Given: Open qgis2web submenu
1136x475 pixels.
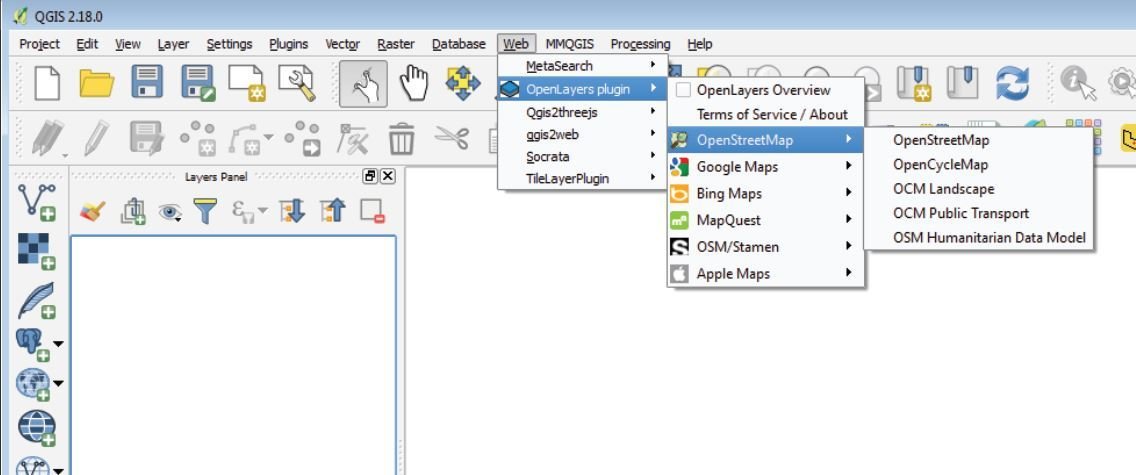Looking at the screenshot, I should pyautogui.click(x=582, y=134).
